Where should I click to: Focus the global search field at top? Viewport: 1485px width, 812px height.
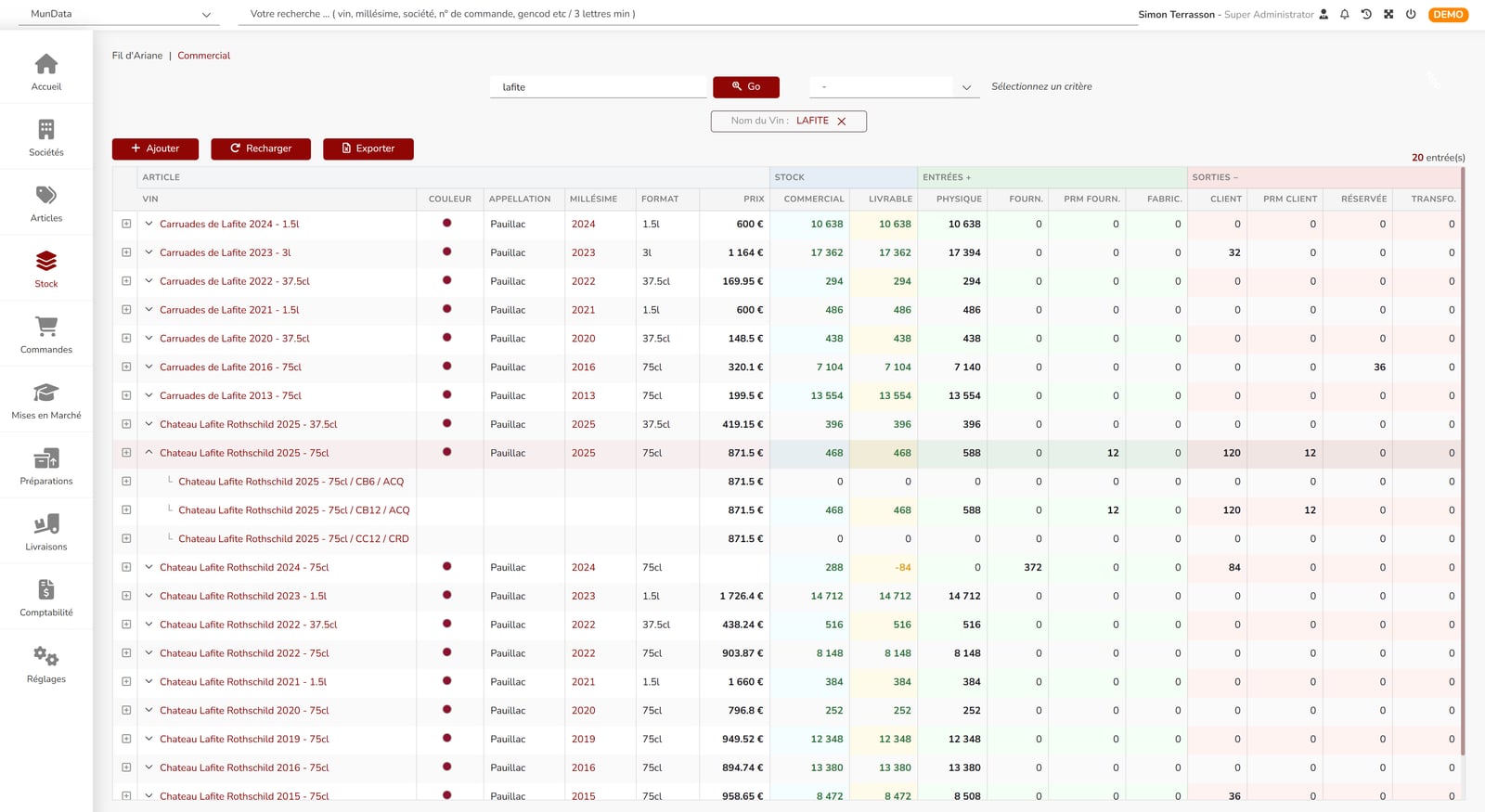pyautogui.click(x=688, y=14)
